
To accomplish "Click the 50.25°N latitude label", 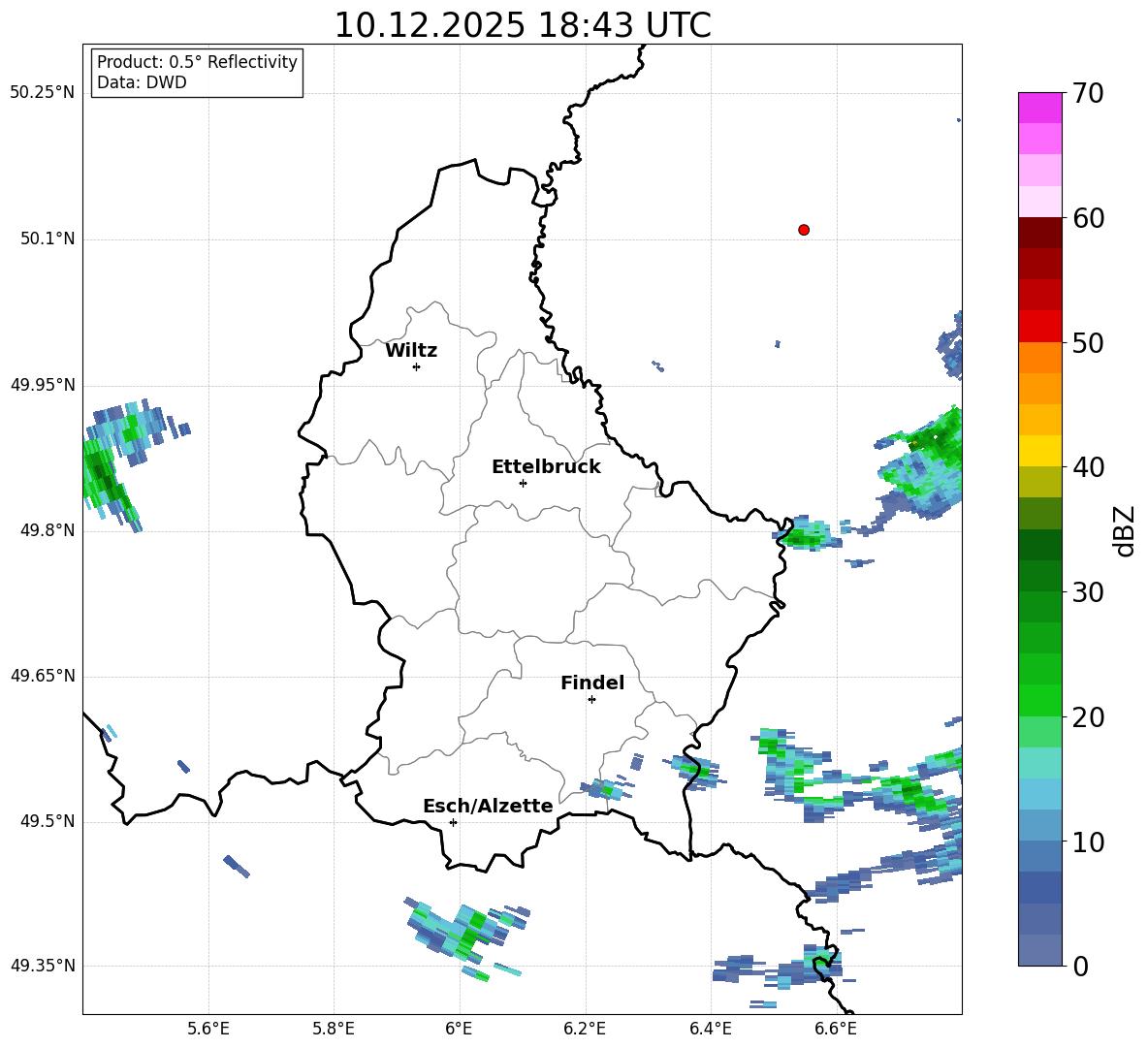I will pos(43,93).
